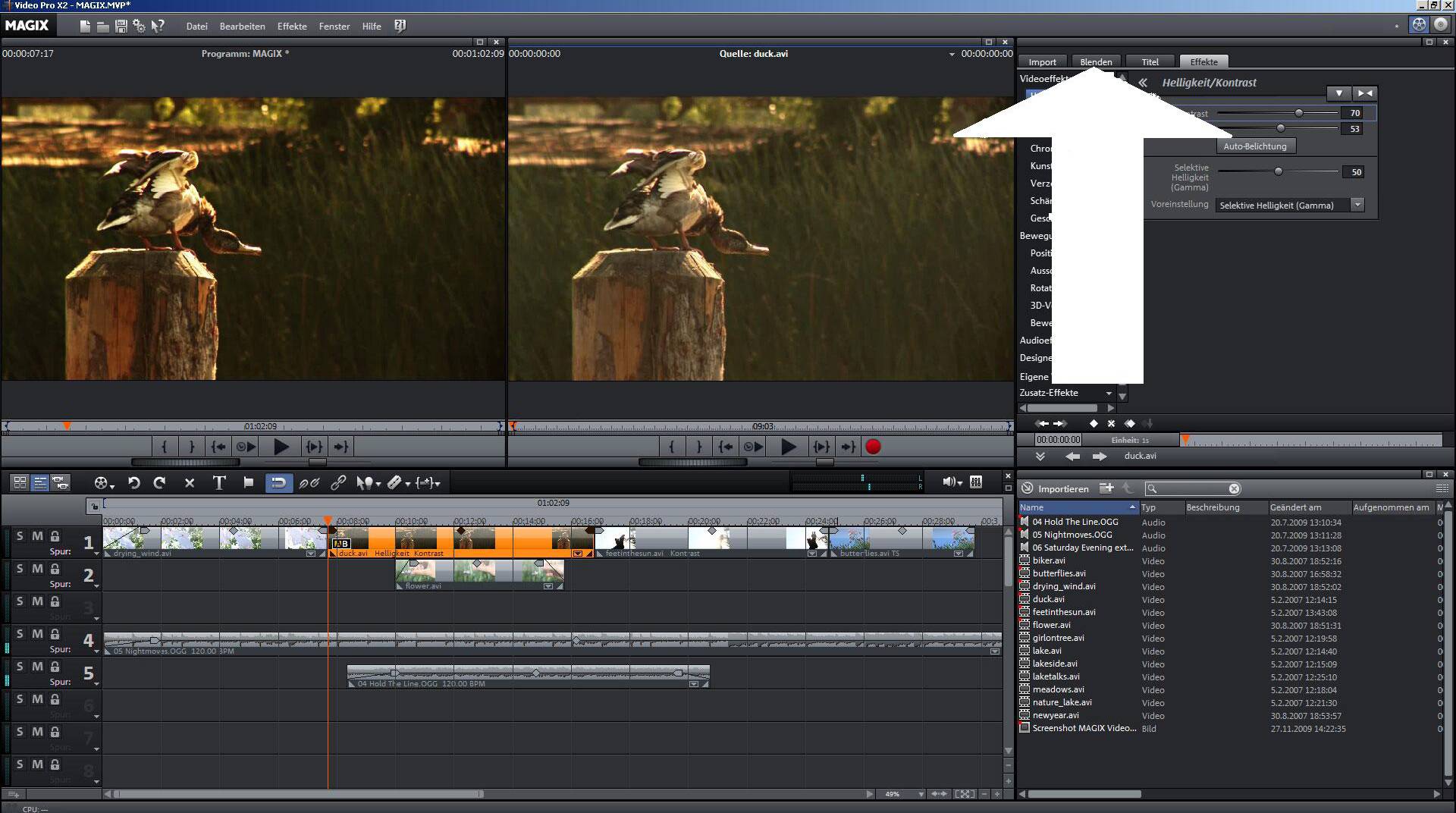Click the set marker flag icon

[248, 482]
